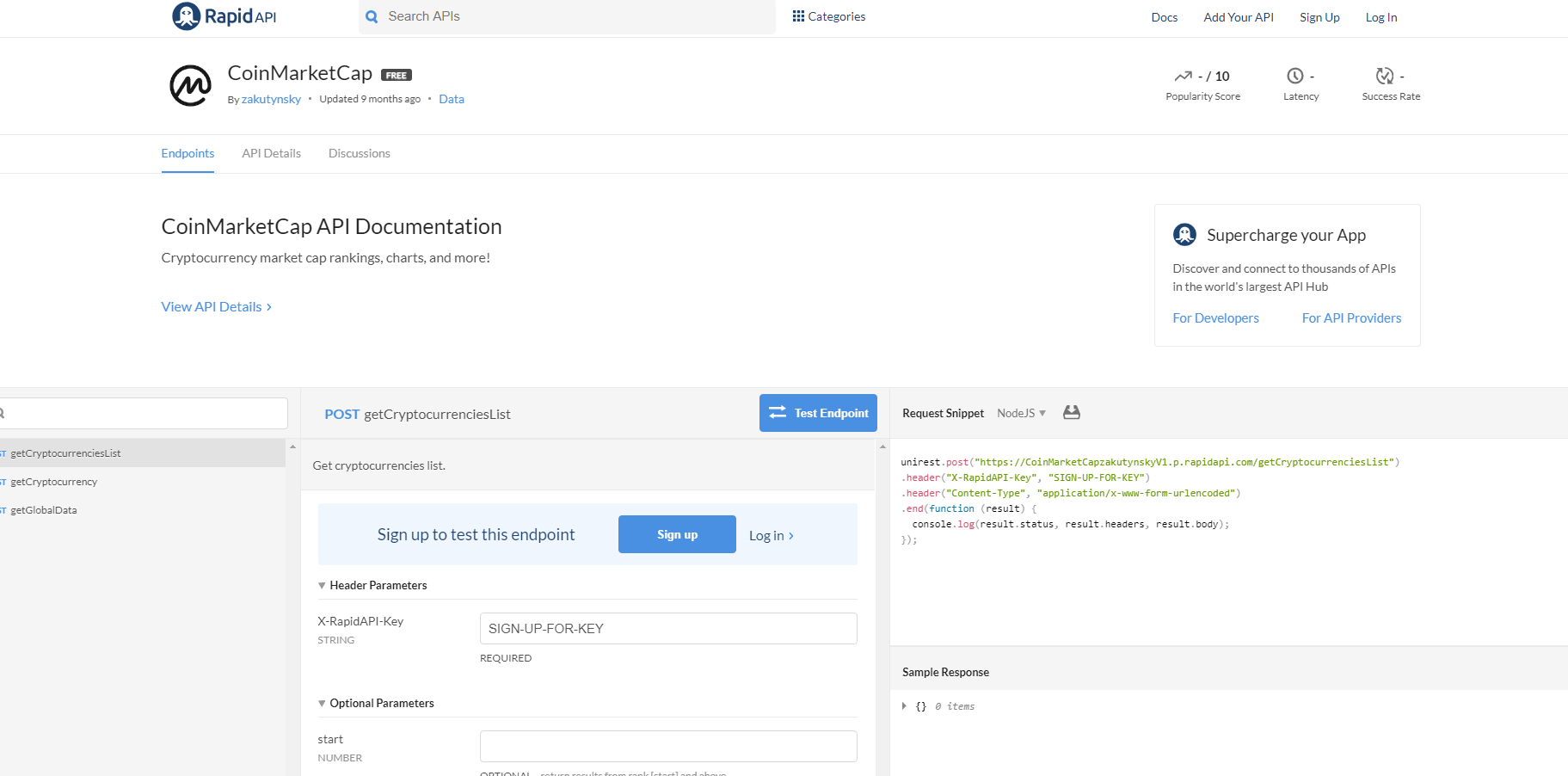
Task: Focus the X-RapidAPI-Key input field
Action: click(x=668, y=628)
